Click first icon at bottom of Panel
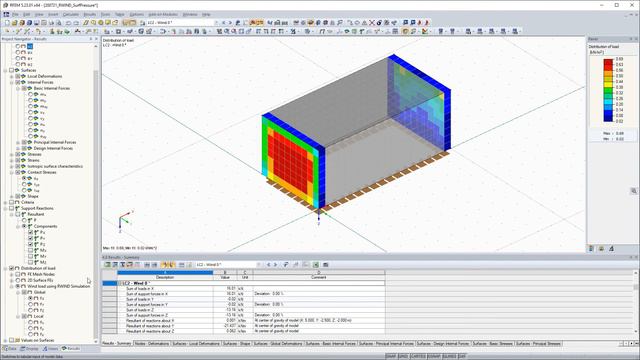This screenshot has width=640, height=360. [591, 249]
